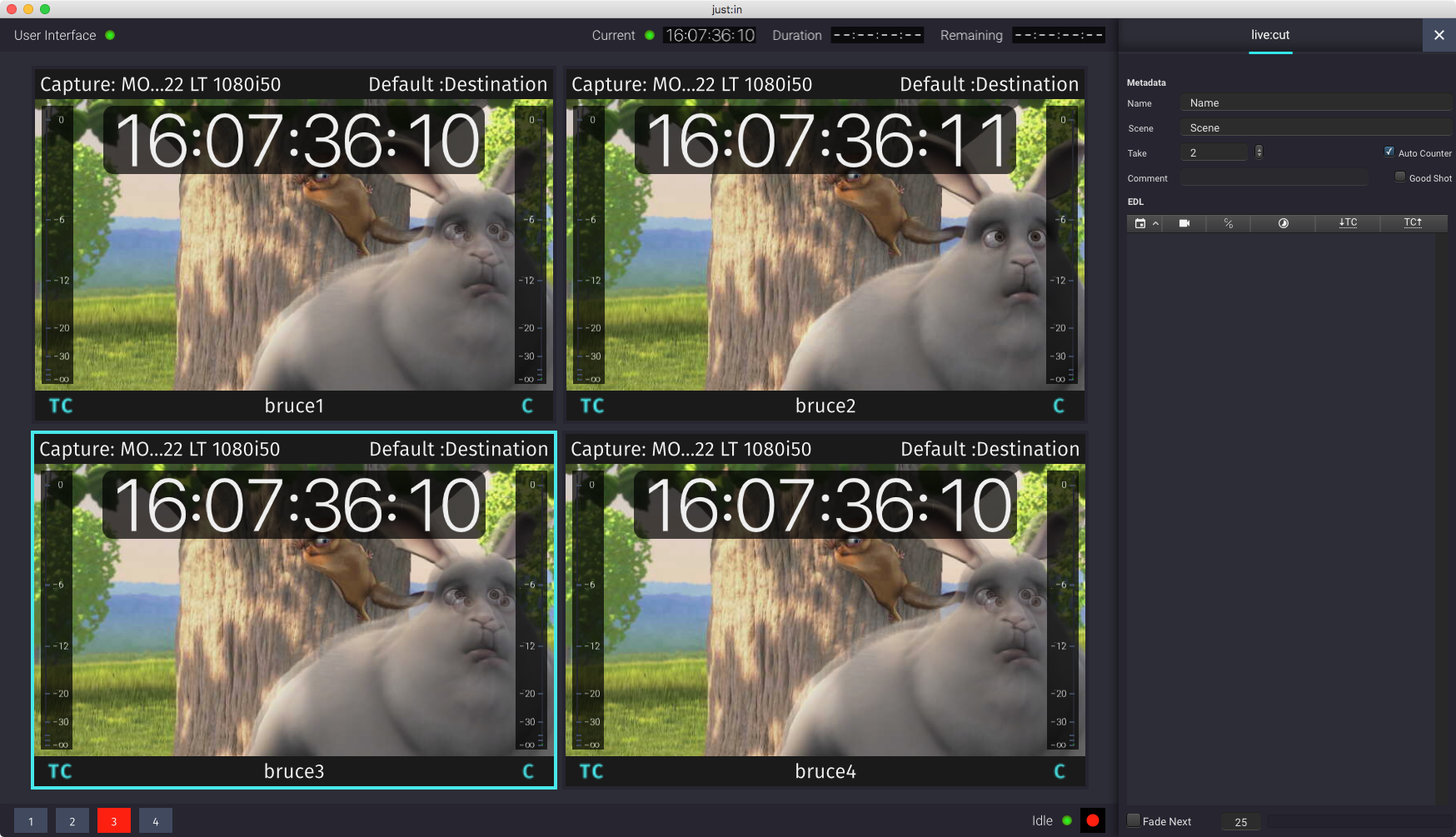Select channel button 4
The width and height of the screenshot is (1456, 837).
coord(156,821)
